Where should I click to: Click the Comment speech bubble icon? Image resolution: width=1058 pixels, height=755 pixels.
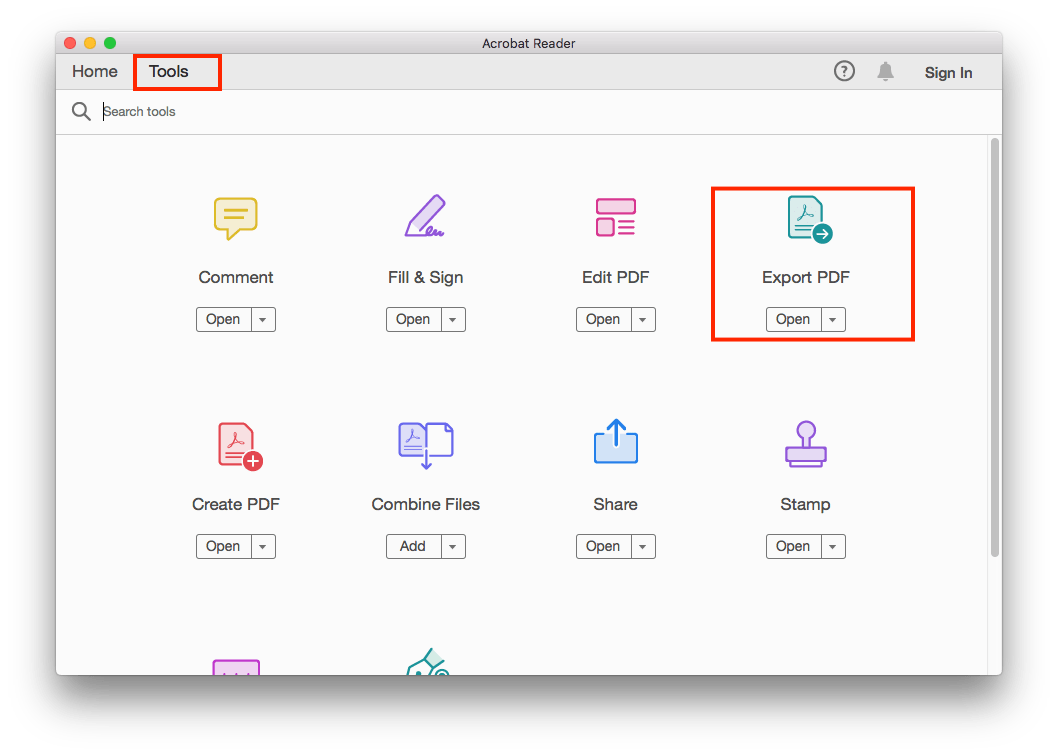click(x=235, y=218)
